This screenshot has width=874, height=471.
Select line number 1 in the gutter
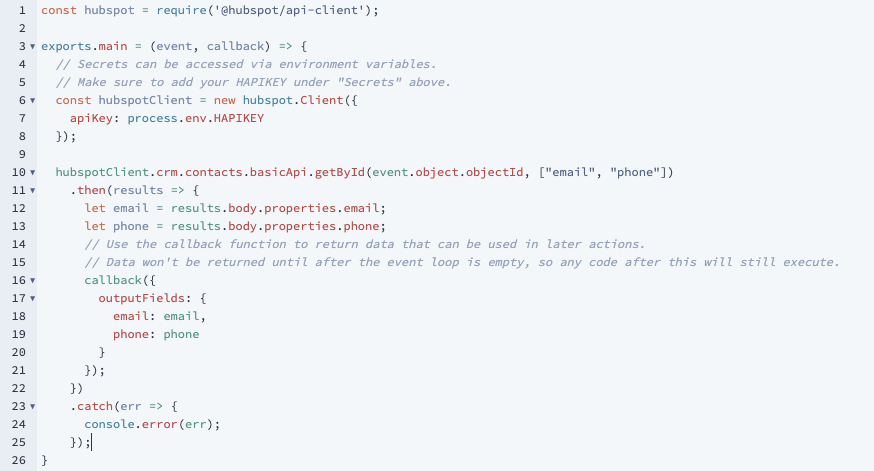(x=22, y=10)
